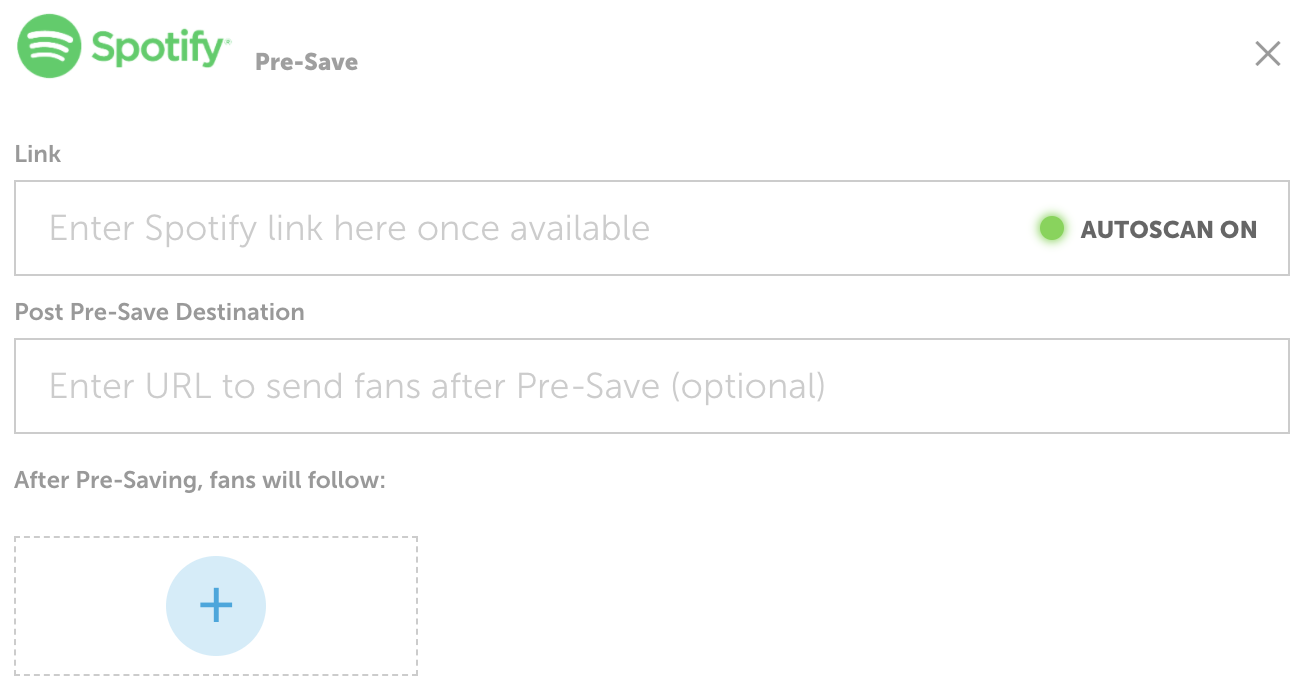Click the Link field label
The height and width of the screenshot is (698, 1305).
click(x=38, y=154)
